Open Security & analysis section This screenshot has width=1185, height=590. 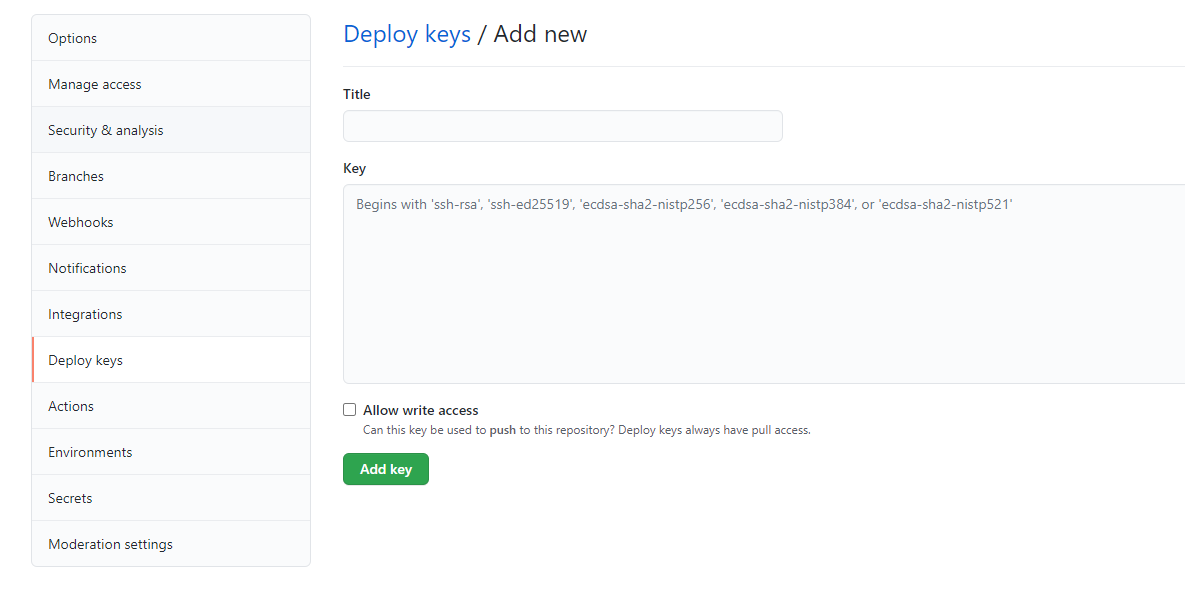(105, 130)
